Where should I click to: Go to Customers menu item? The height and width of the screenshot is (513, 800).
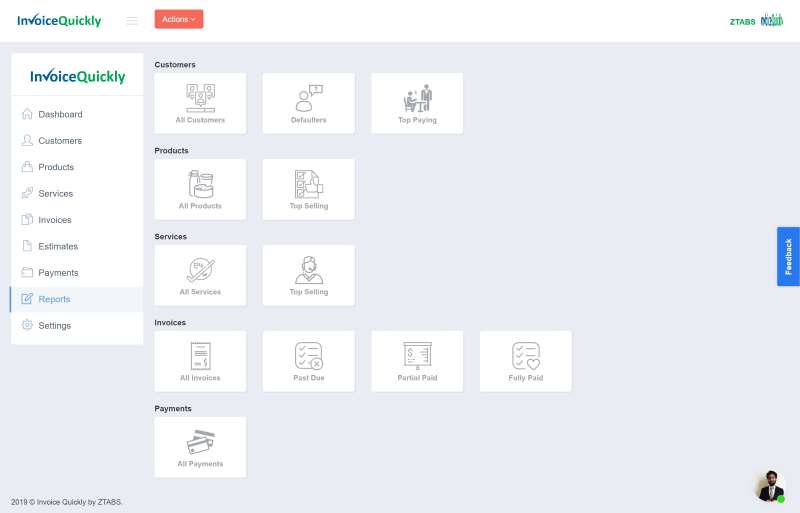[x=77, y=140]
